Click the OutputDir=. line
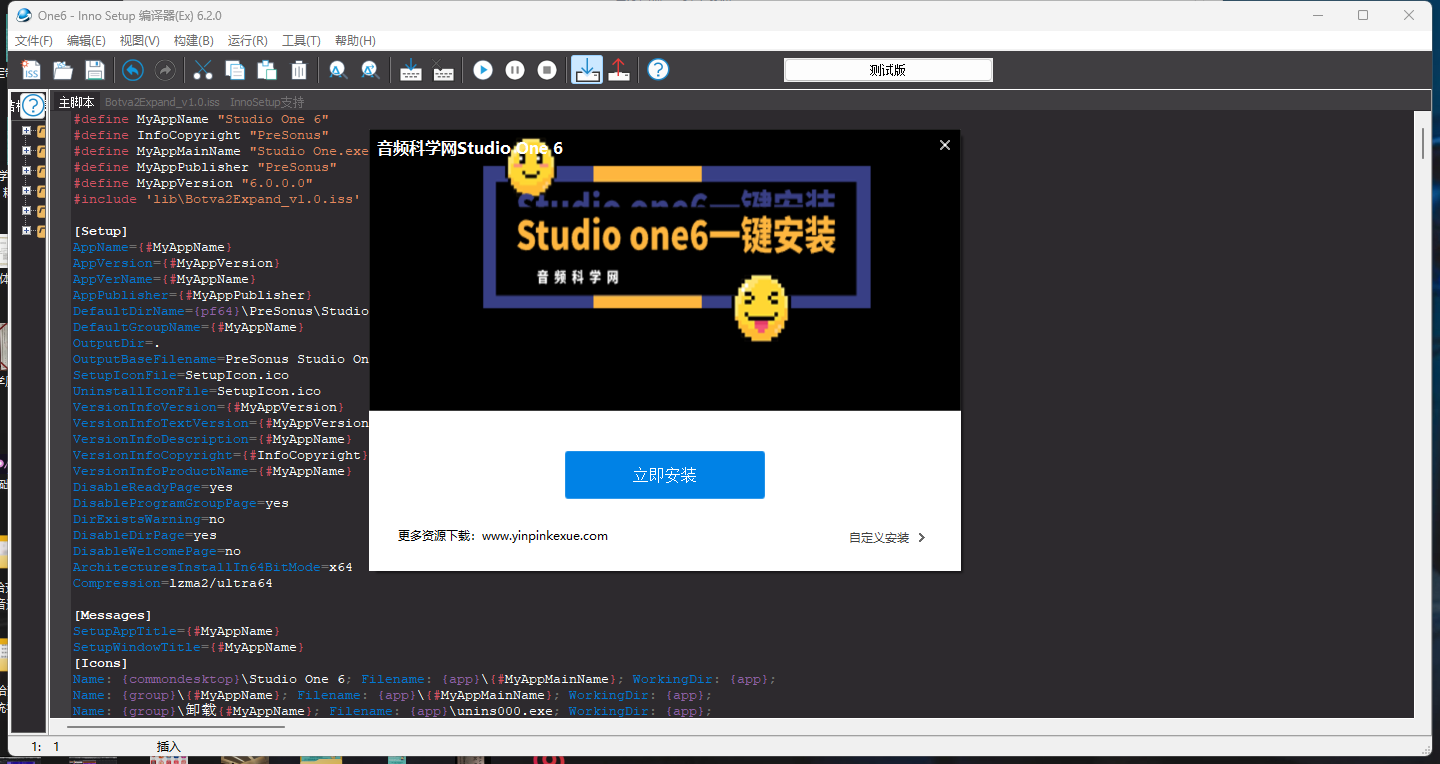Image resolution: width=1440 pixels, height=764 pixels. click(117, 343)
